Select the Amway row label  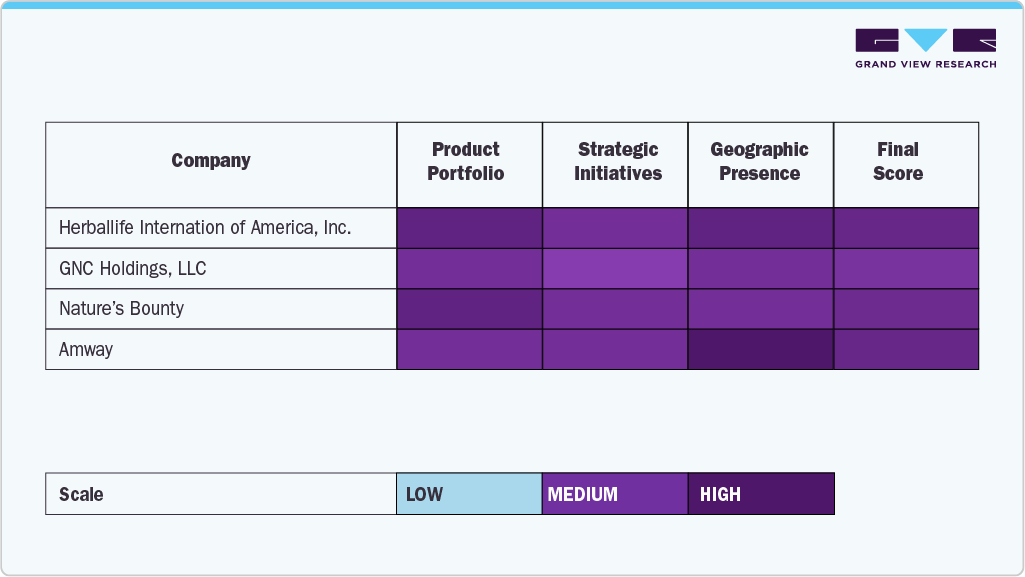click(x=86, y=350)
